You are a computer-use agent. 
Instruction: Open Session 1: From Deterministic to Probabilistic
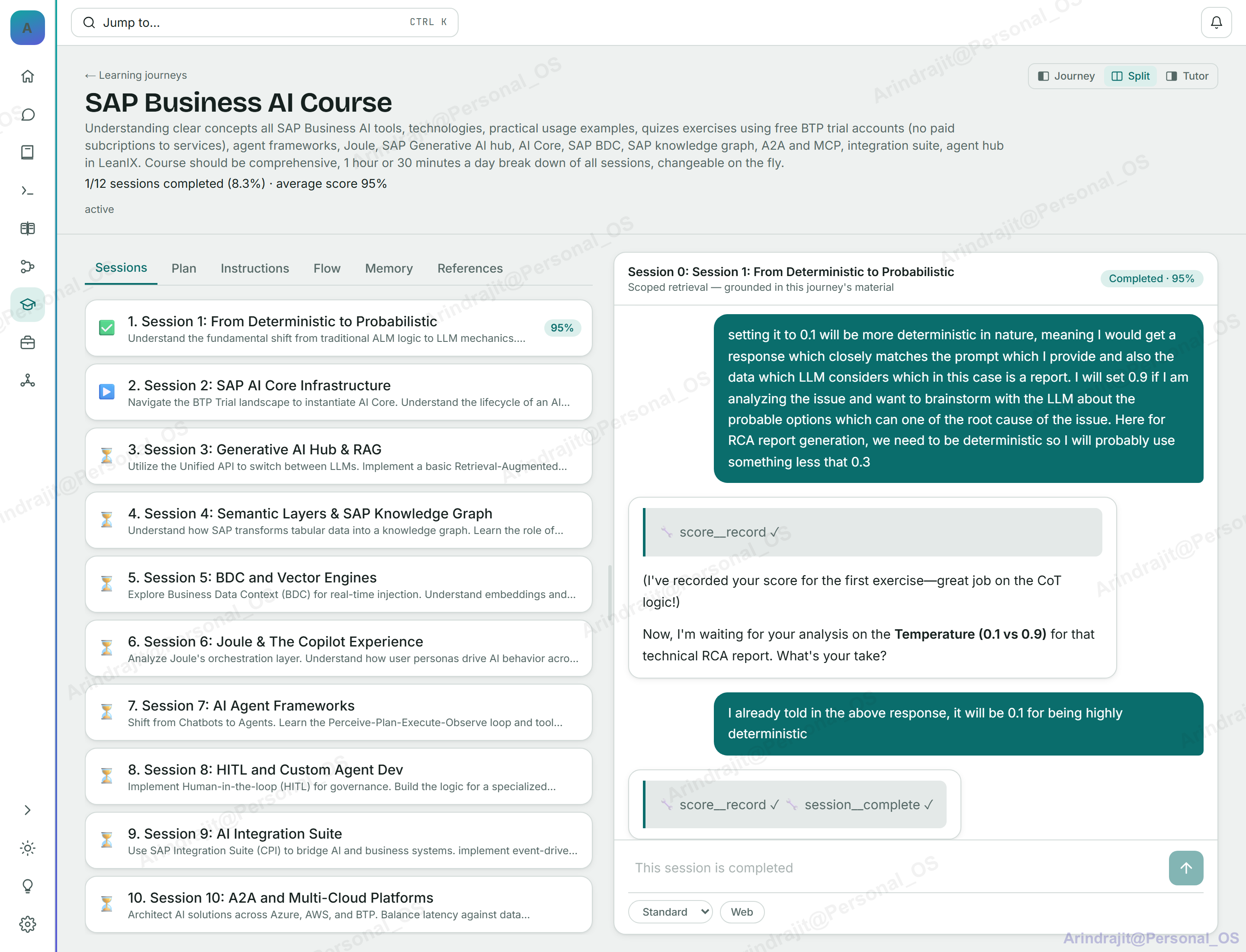[x=338, y=328]
